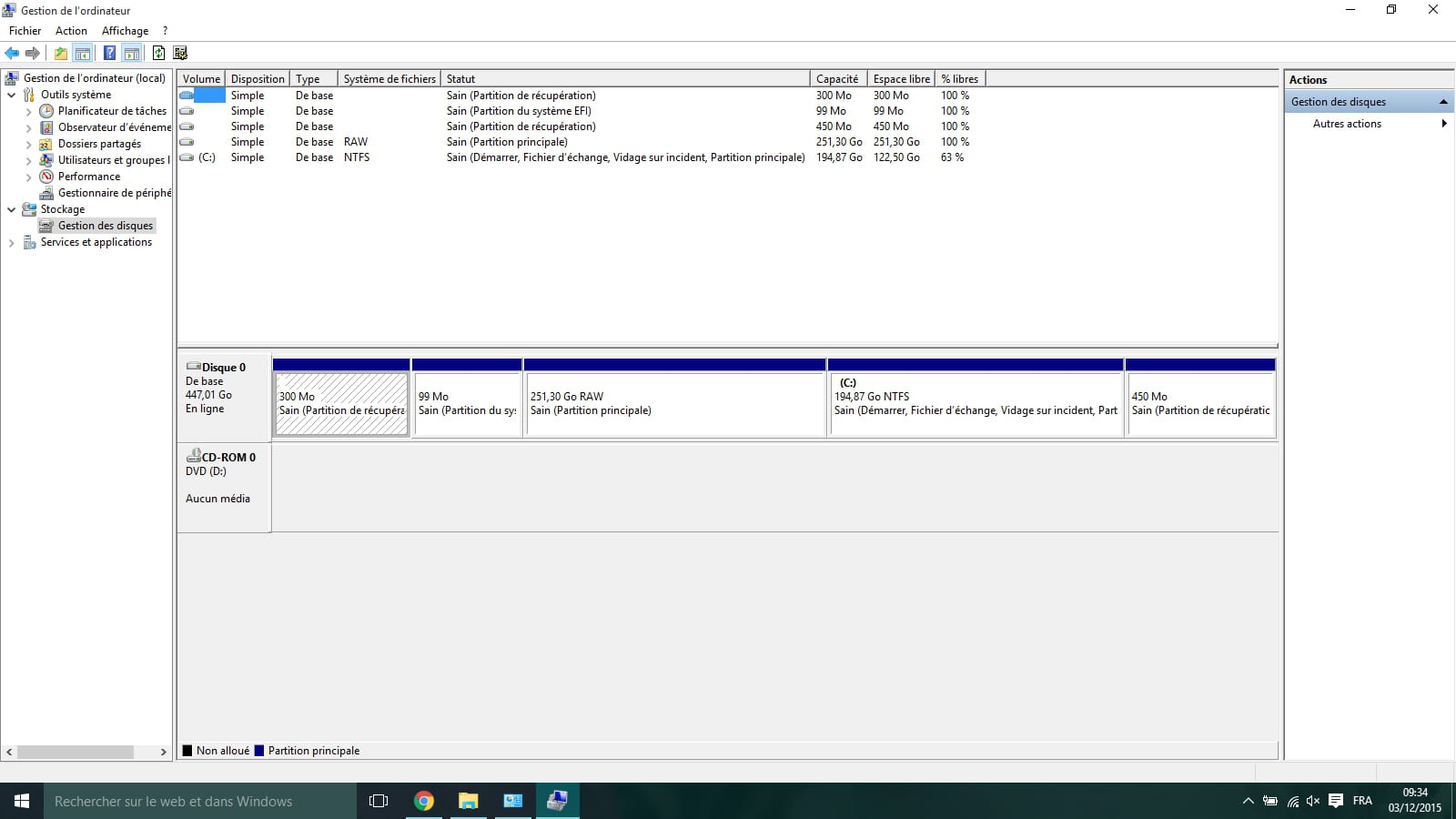Click drive icon of the (C:) volume row
The height and width of the screenshot is (819, 1456).
coord(187,157)
